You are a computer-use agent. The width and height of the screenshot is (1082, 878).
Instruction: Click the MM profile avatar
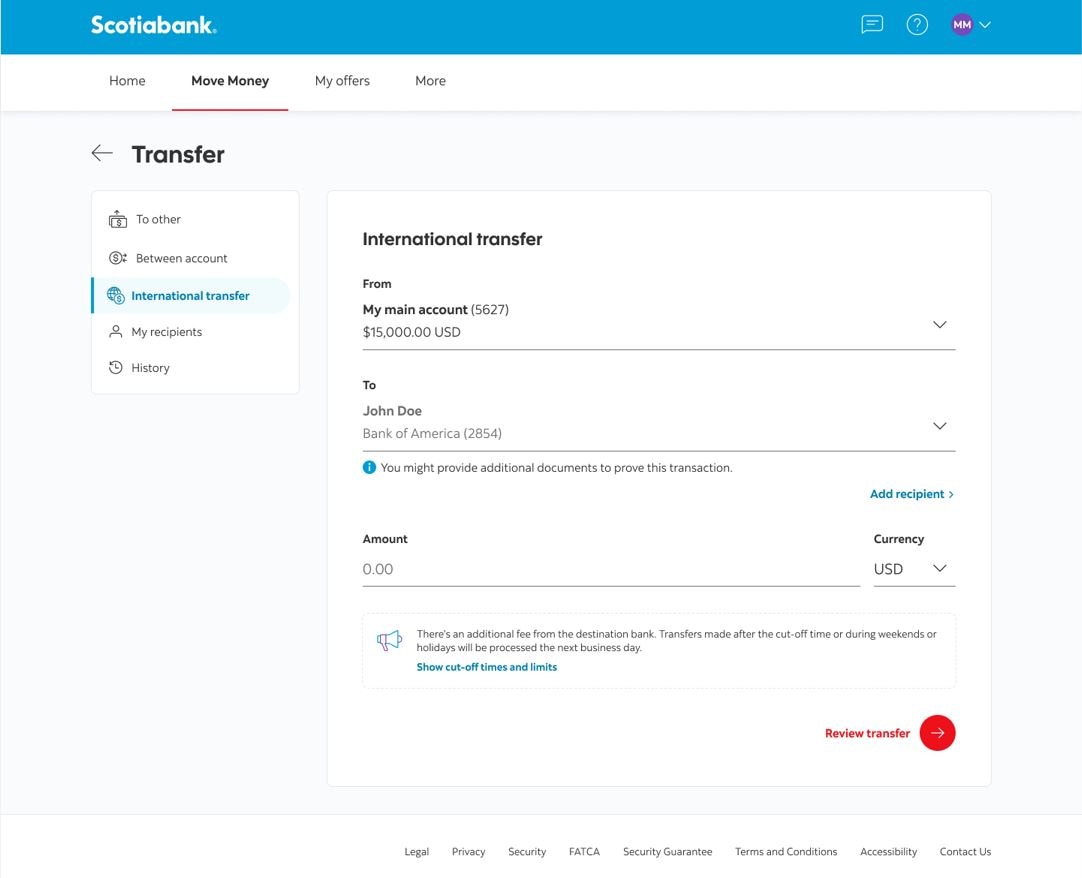point(962,25)
